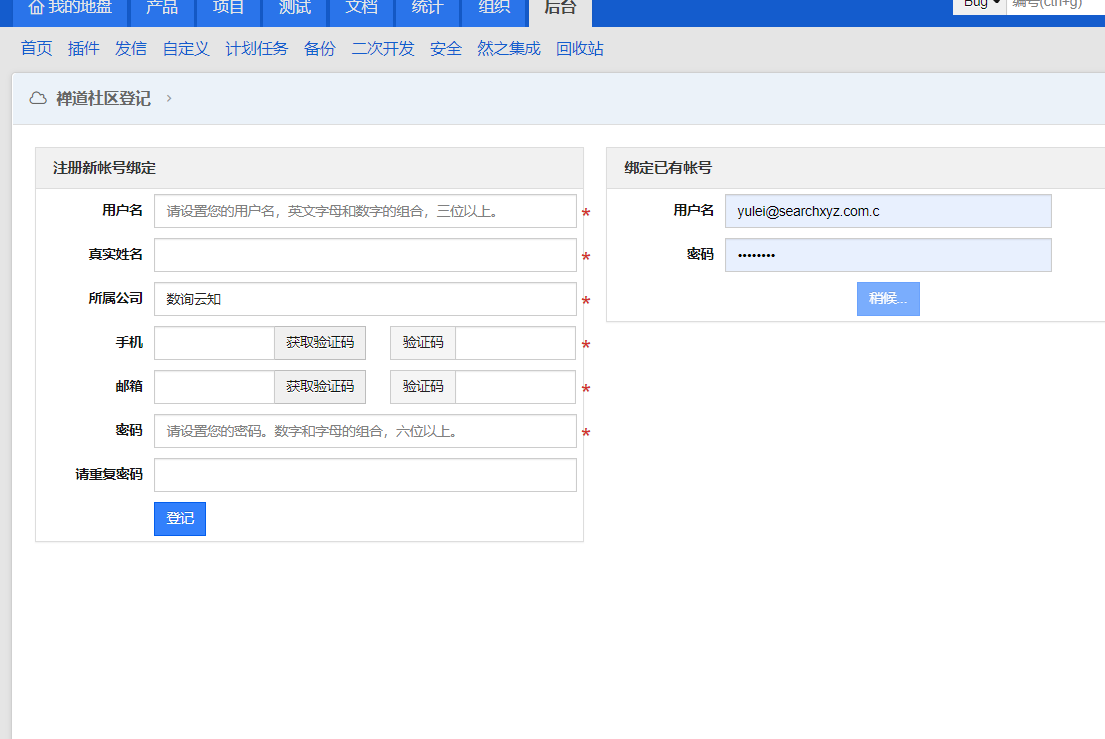Focus the 用户名 field in registration form

(365, 211)
